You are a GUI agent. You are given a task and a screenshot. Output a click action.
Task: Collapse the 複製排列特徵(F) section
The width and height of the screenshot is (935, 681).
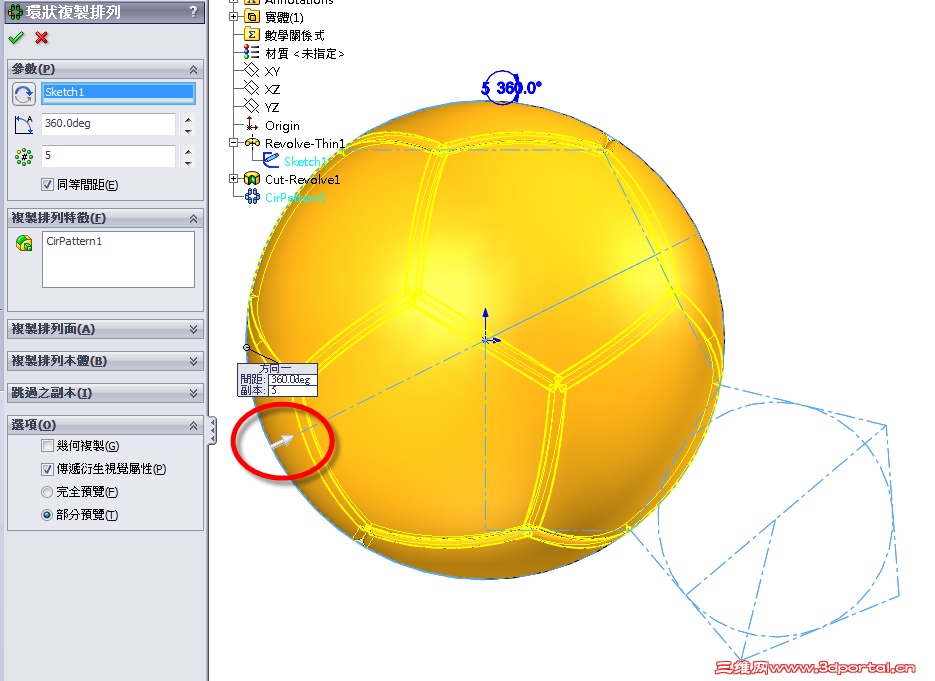coord(193,219)
